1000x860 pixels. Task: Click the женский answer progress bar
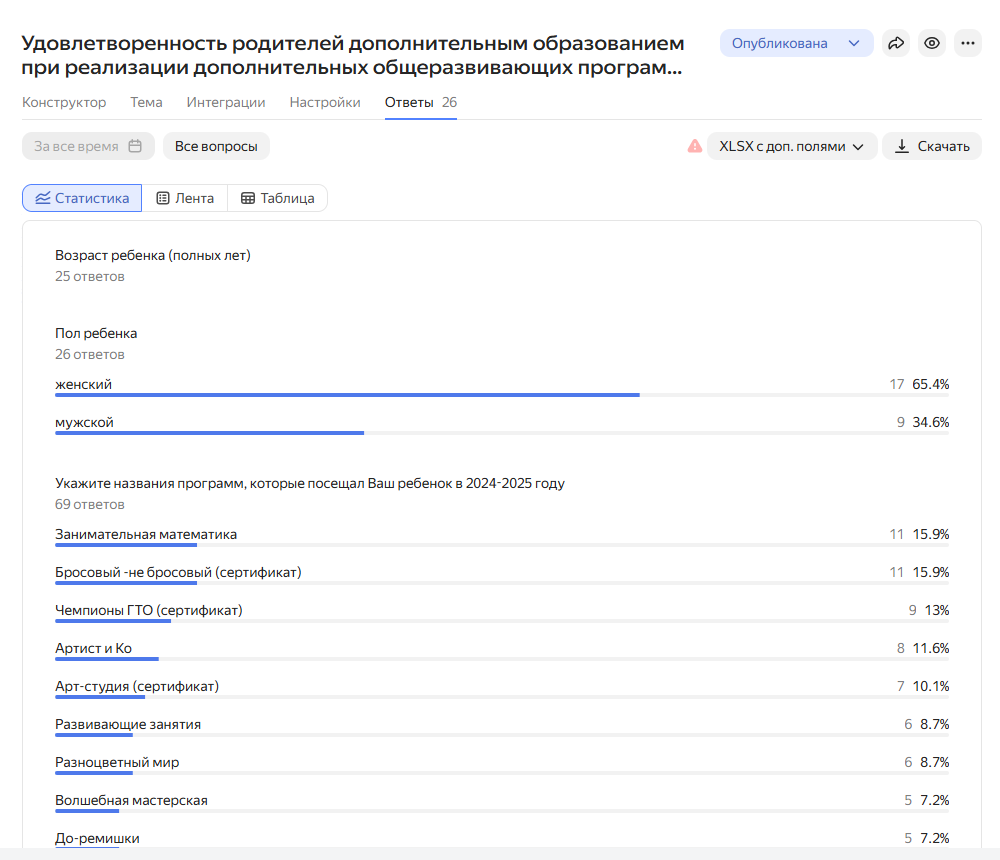[x=347, y=395]
